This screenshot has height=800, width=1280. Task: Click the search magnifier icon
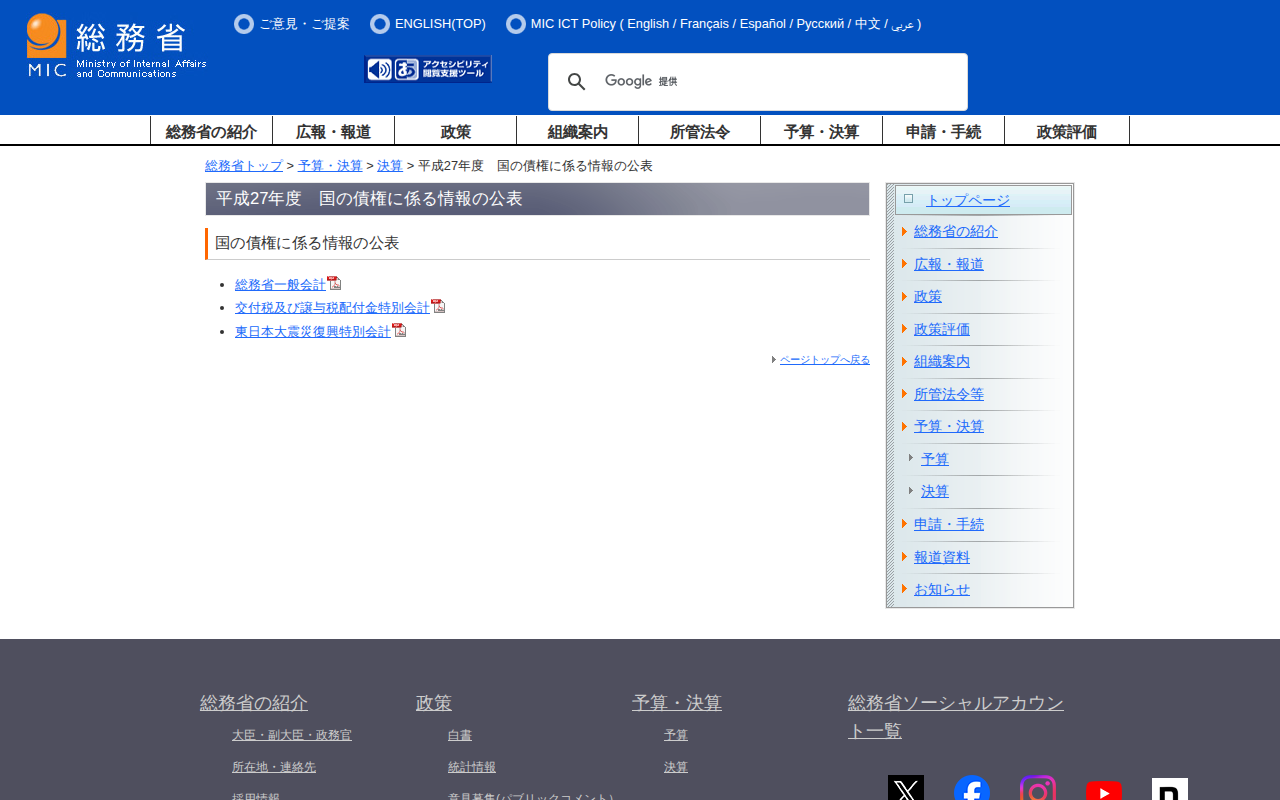[576, 82]
